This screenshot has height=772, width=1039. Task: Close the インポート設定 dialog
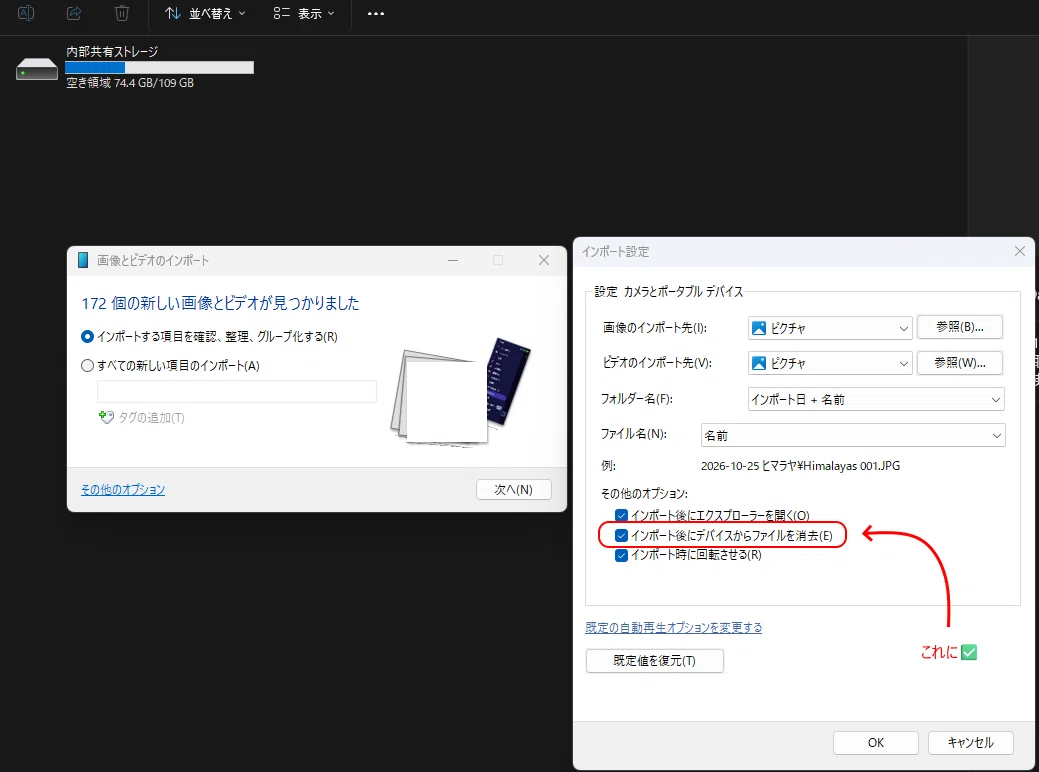pyautogui.click(x=1020, y=251)
